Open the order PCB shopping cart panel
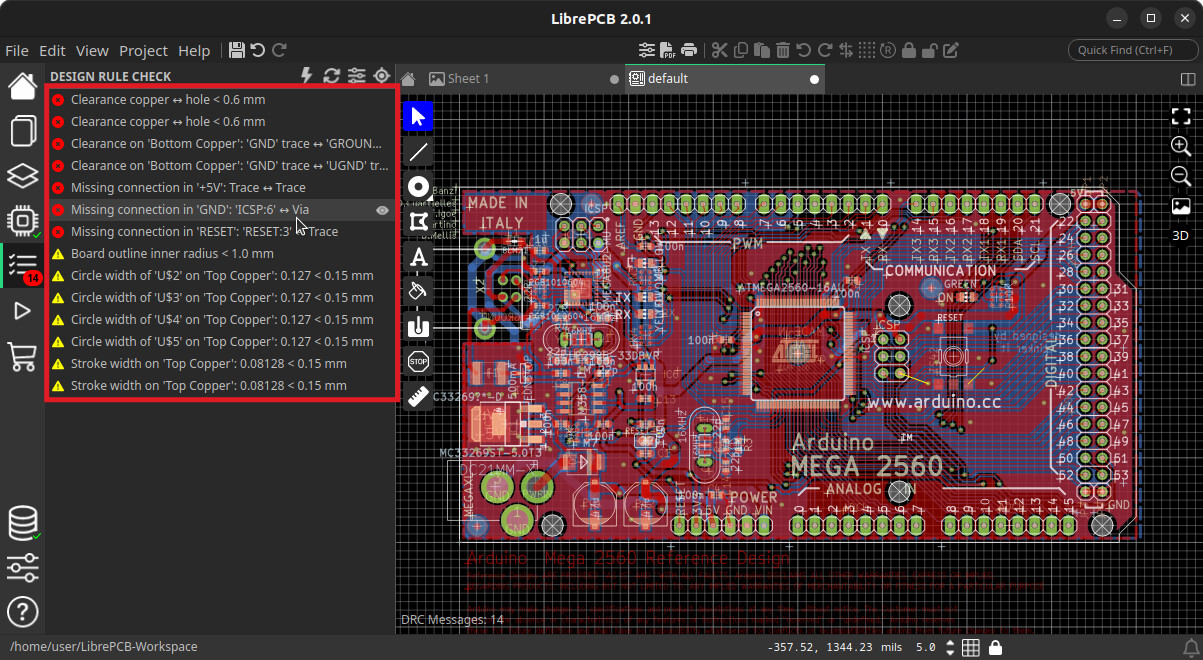 (22, 356)
